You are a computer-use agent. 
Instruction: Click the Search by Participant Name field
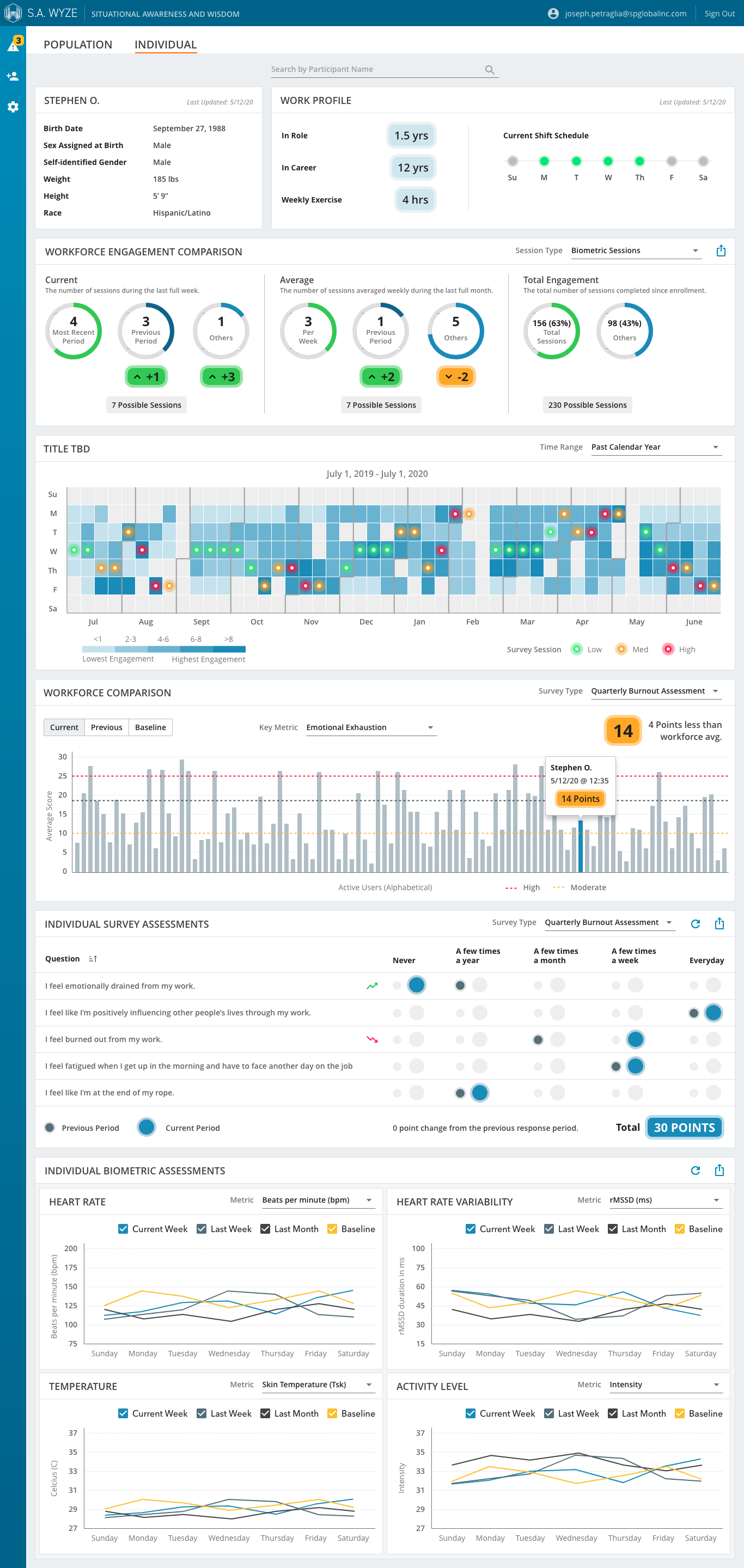click(374, 69)
